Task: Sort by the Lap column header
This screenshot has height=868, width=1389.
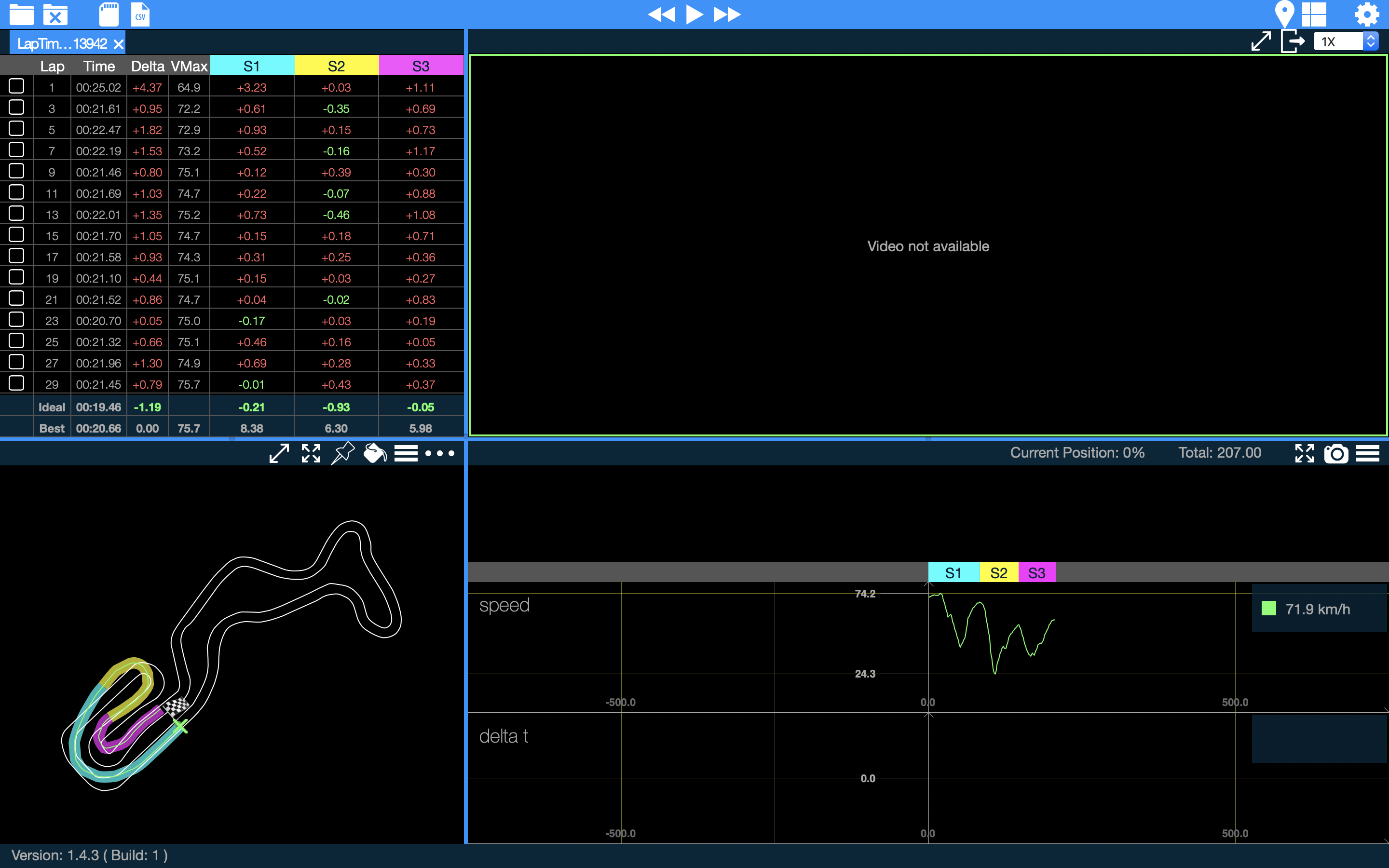Action: click(x=52, y=66)
